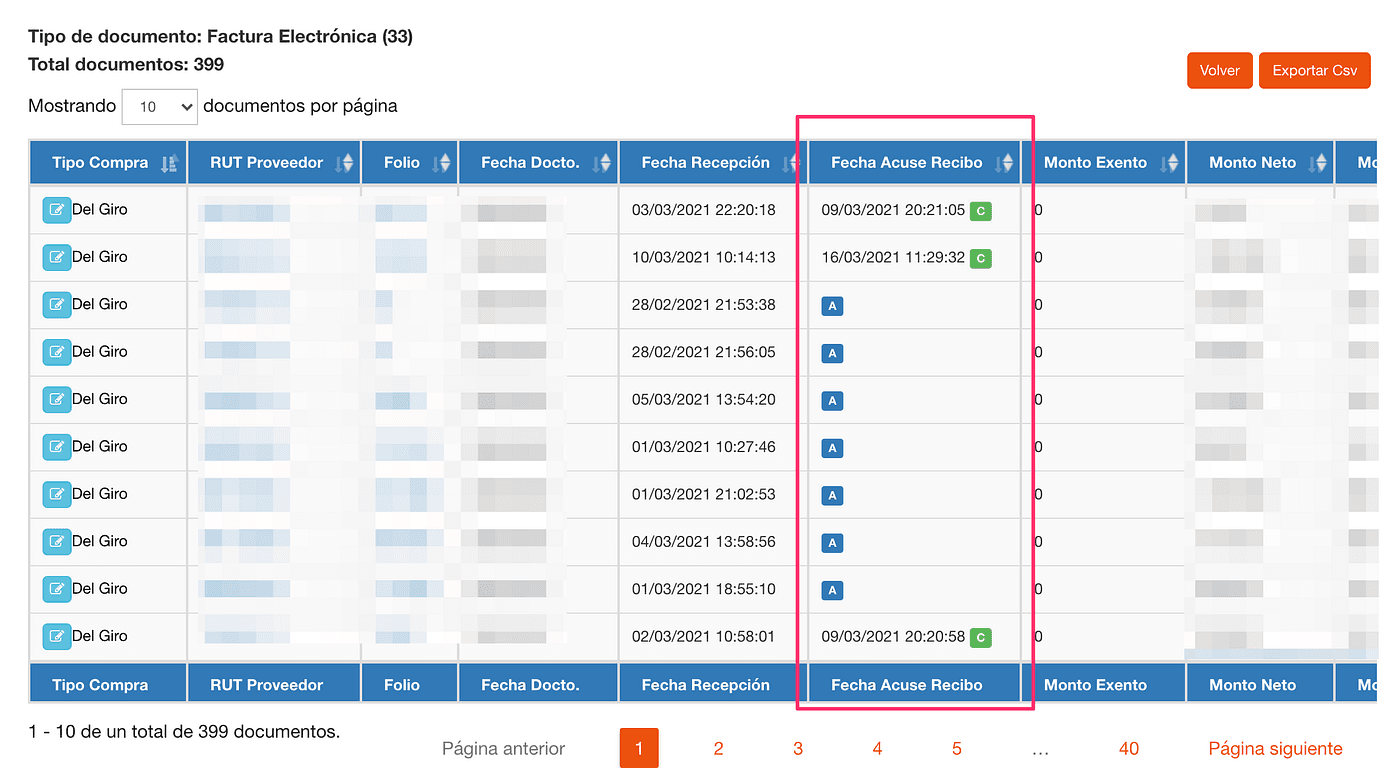Sort by Monto Neto column header
The image size is (1400, 768).
point(1260,162)
